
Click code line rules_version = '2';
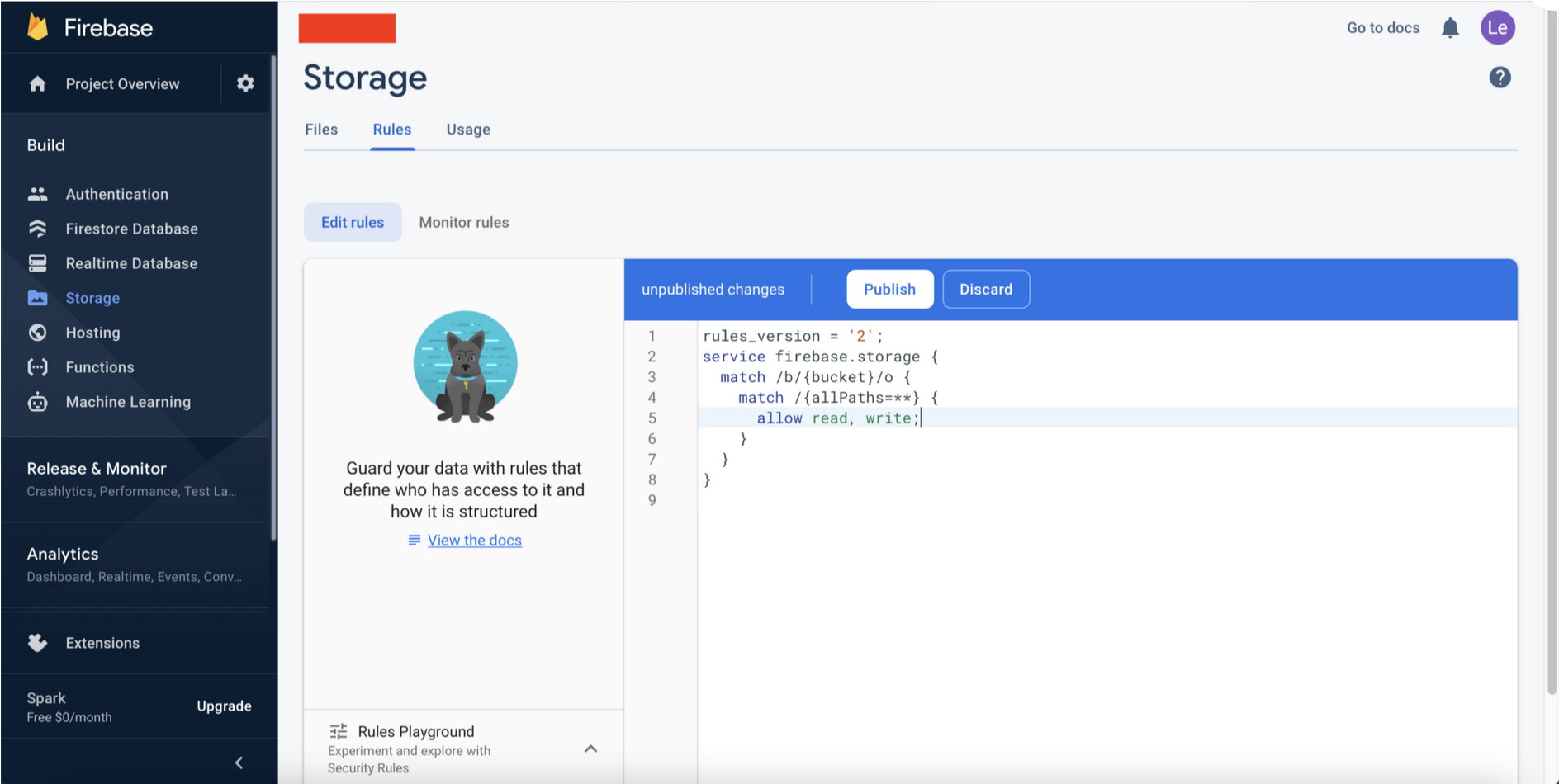point(793,336)
